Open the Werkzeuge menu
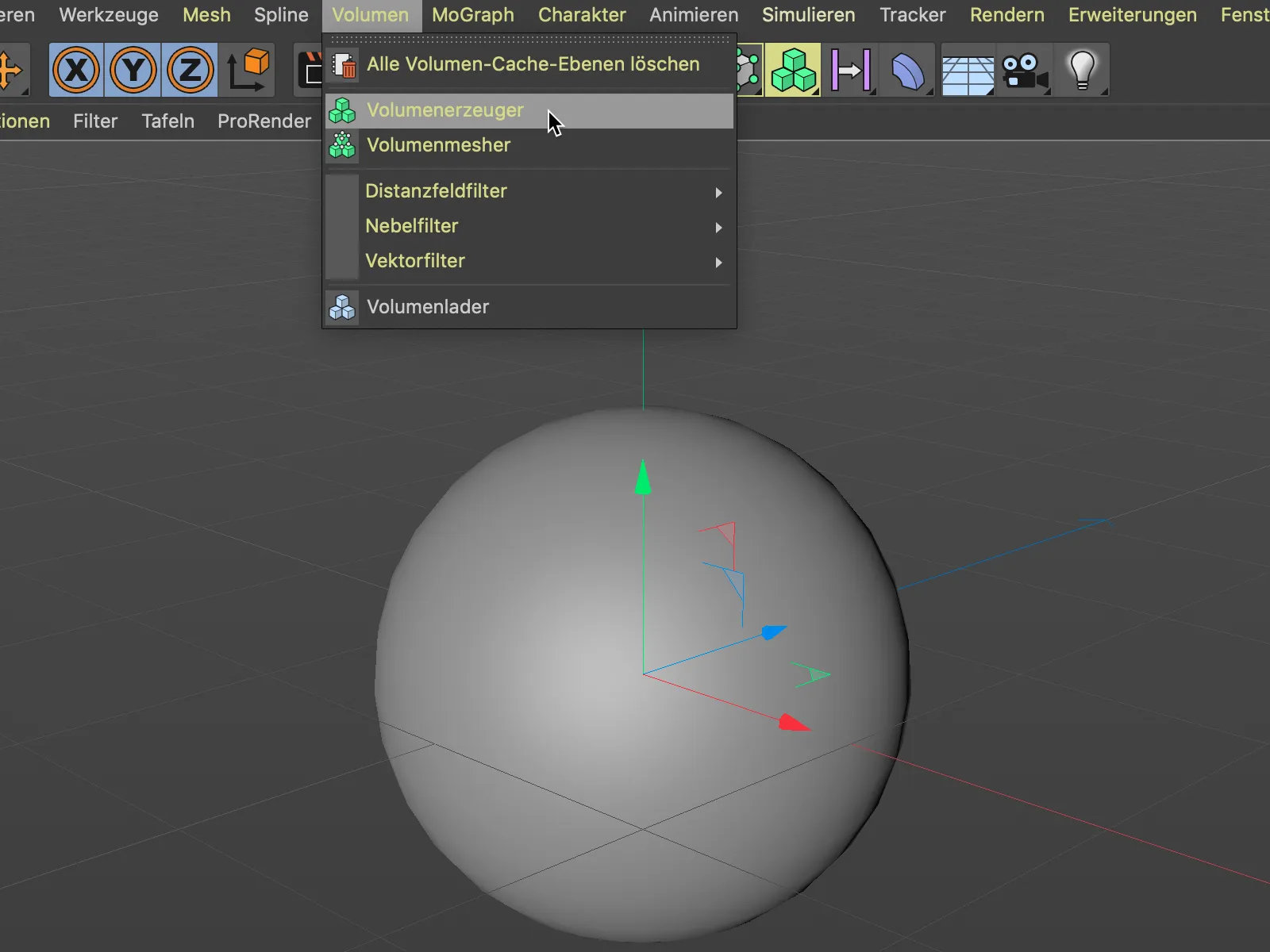 [109, 15]
